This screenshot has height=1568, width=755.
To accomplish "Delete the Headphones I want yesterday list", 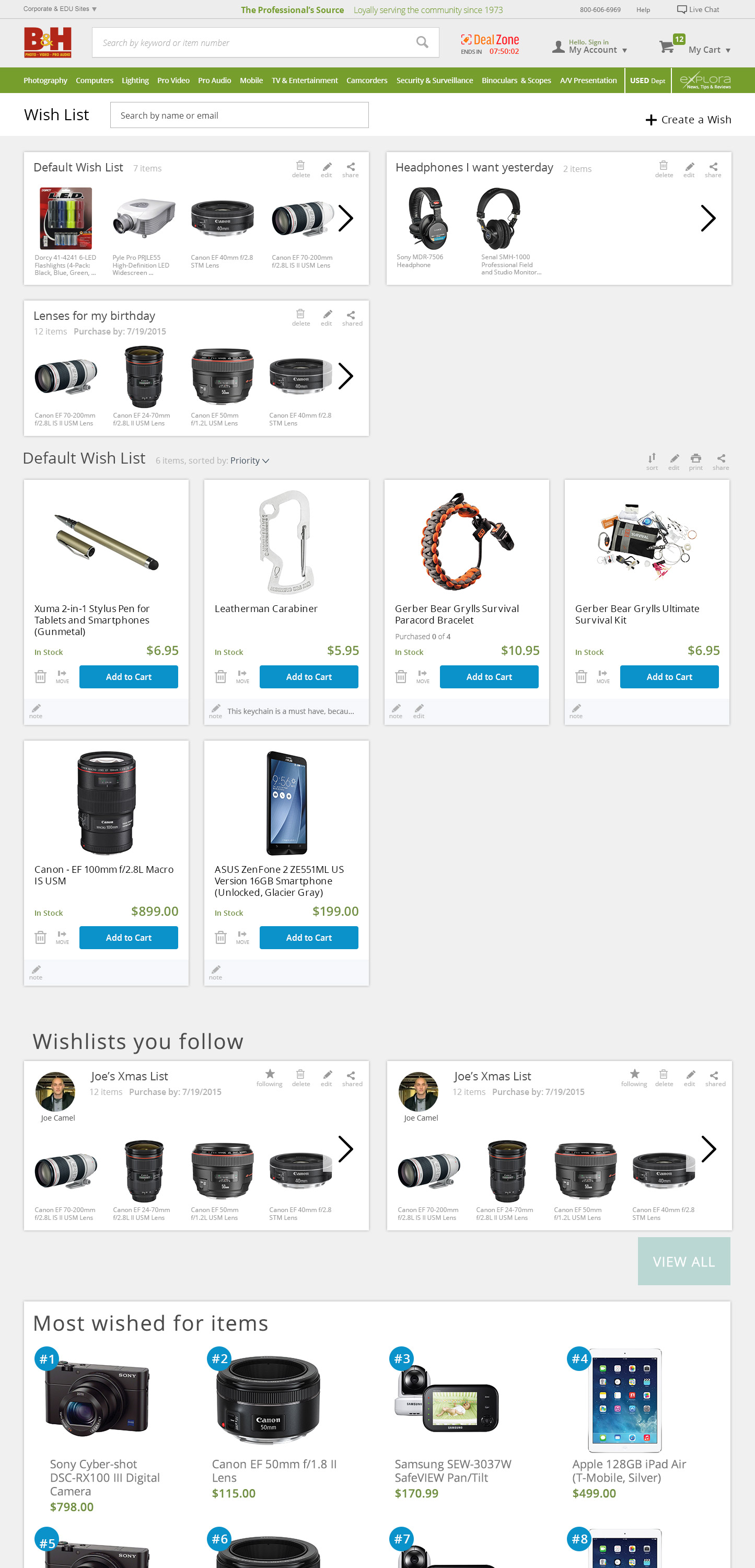I will click(663, 169).
